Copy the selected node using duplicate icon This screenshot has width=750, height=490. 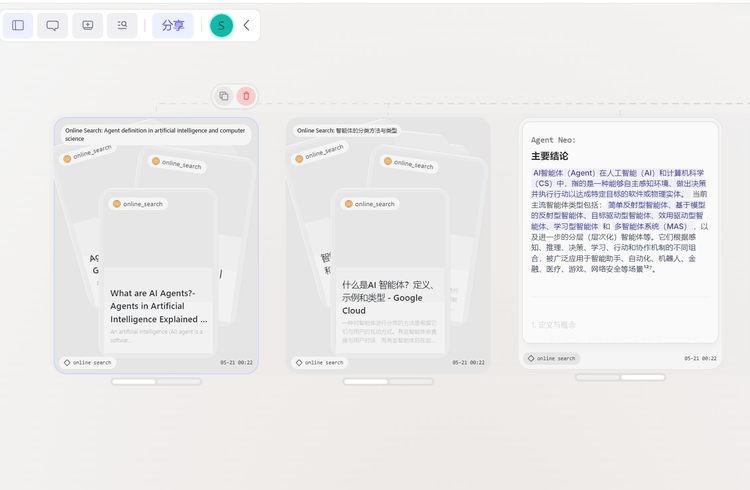tap(223, 96)
